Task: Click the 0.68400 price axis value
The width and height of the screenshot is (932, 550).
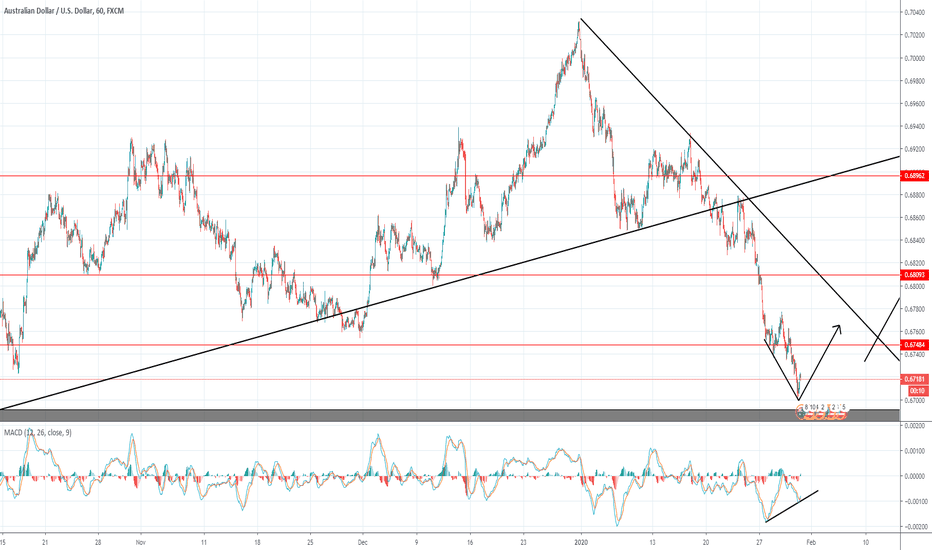Action: click(x=915, y=241)
